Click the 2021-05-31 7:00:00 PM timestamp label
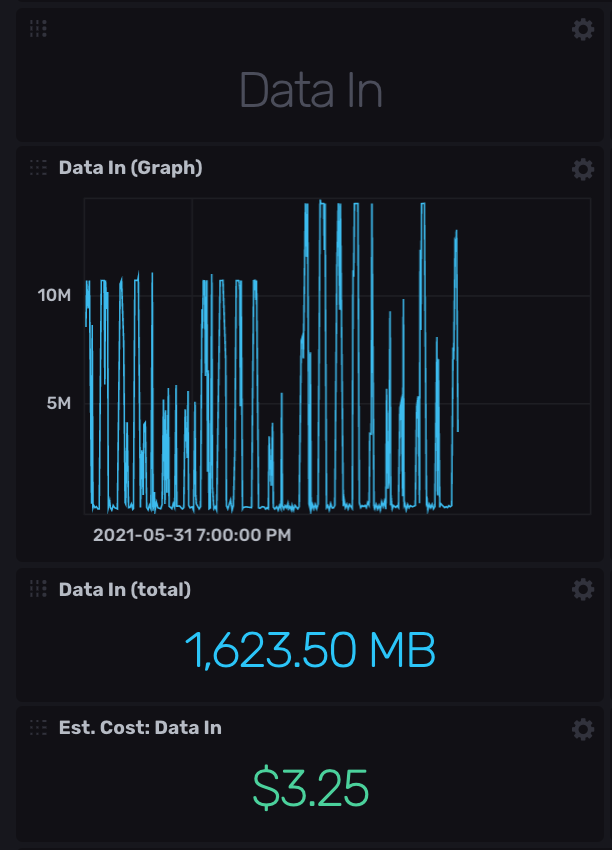Screen dimensions: 612x850 (192, 535)
